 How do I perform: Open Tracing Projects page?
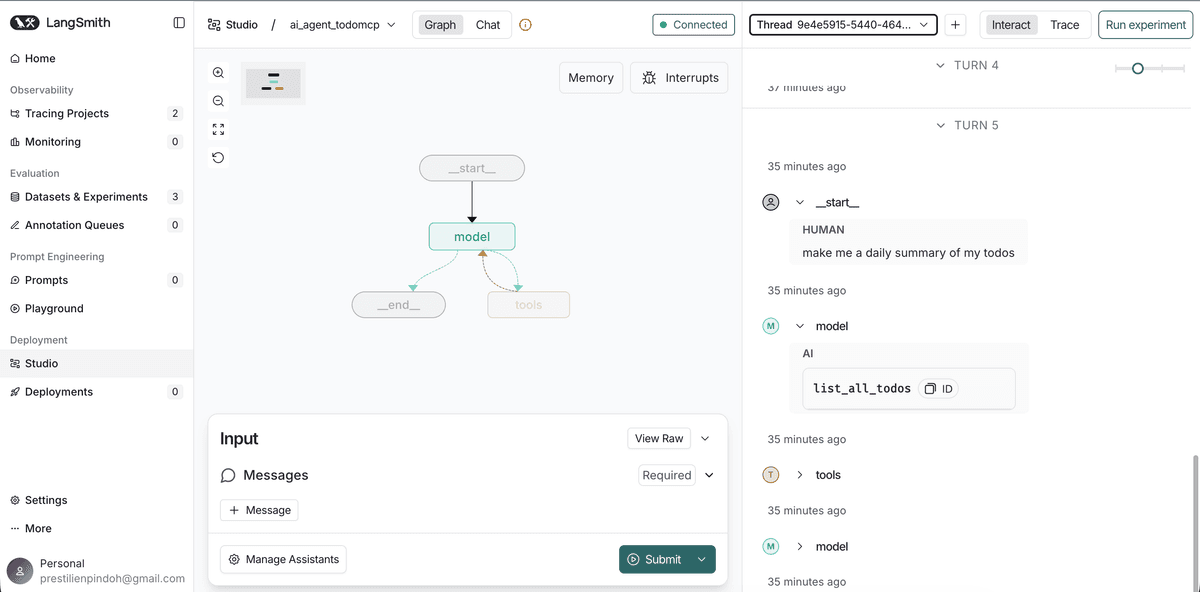(x=96, y=114)
